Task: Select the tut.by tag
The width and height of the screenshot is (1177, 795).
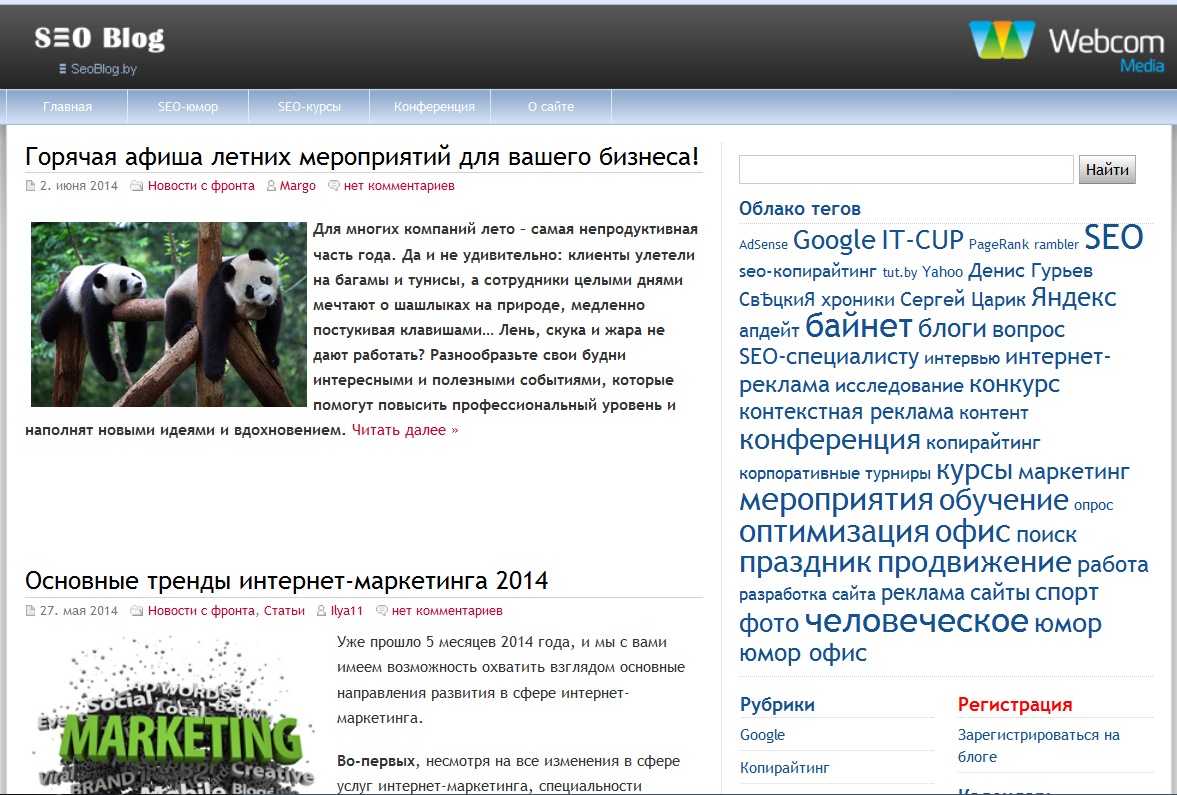Action: (900, 272)
